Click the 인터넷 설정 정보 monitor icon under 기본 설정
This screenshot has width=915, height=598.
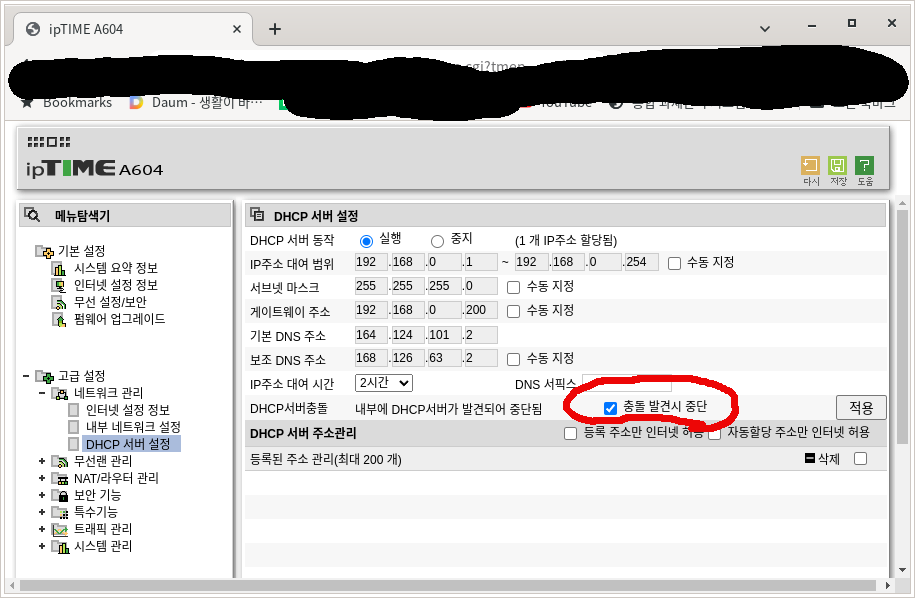(x=59, y=285)
